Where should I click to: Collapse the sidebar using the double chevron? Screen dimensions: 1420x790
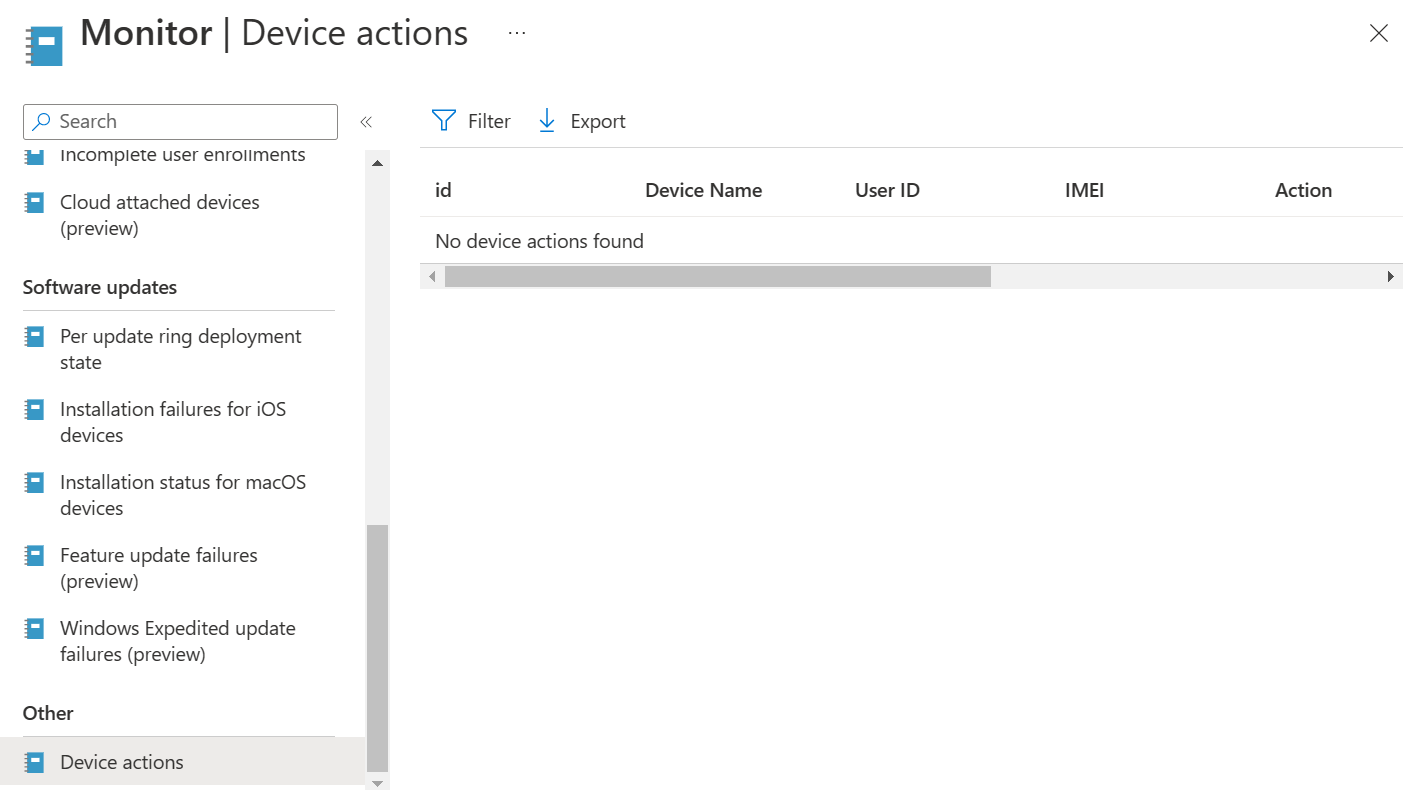366,120
